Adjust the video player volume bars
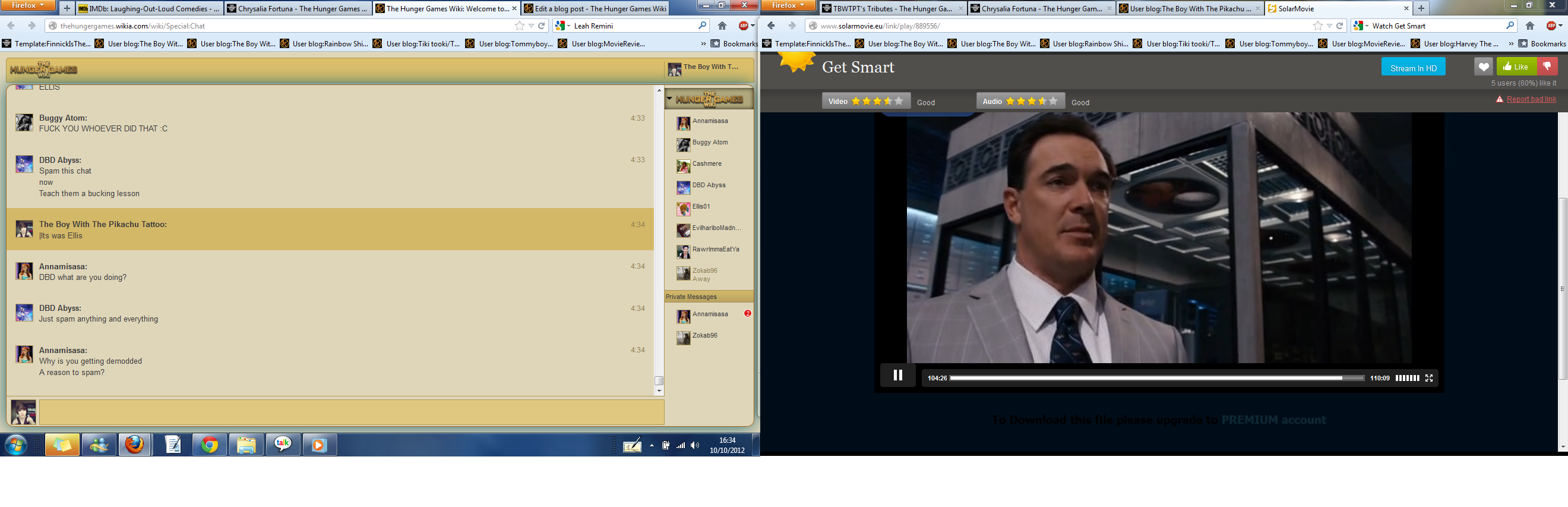The height and width of the screenshot is (507, 1568). tap(1407, 379)
